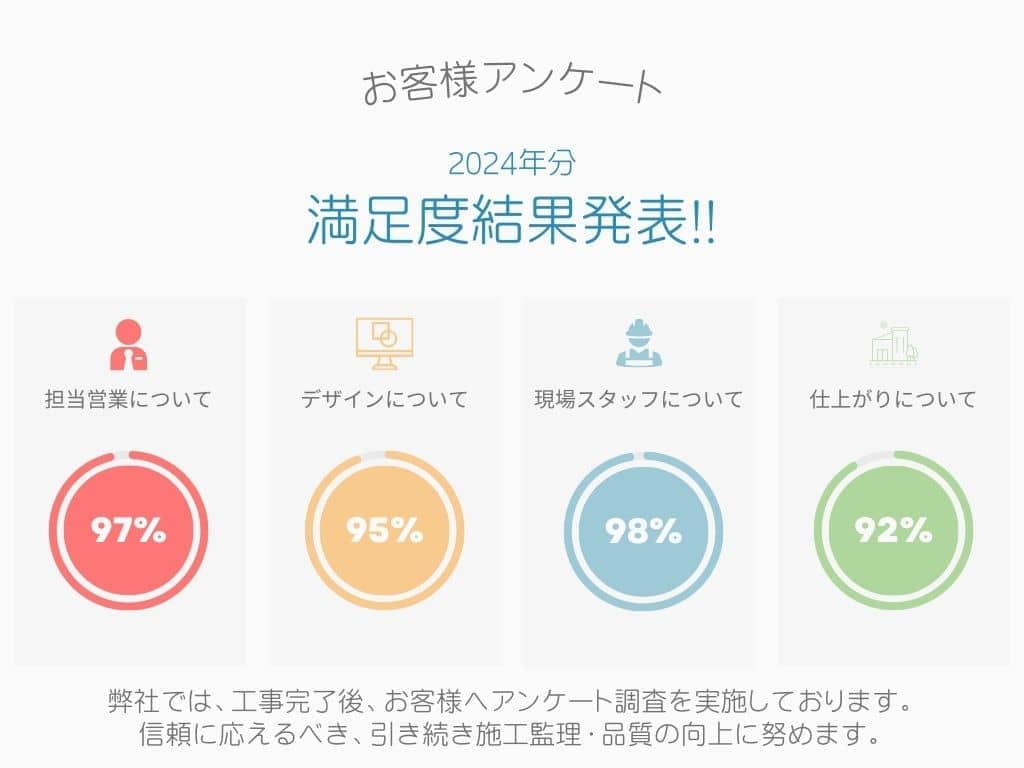
Task: Click the 満足度結果発表!! headline
Action: coord(512,220)
